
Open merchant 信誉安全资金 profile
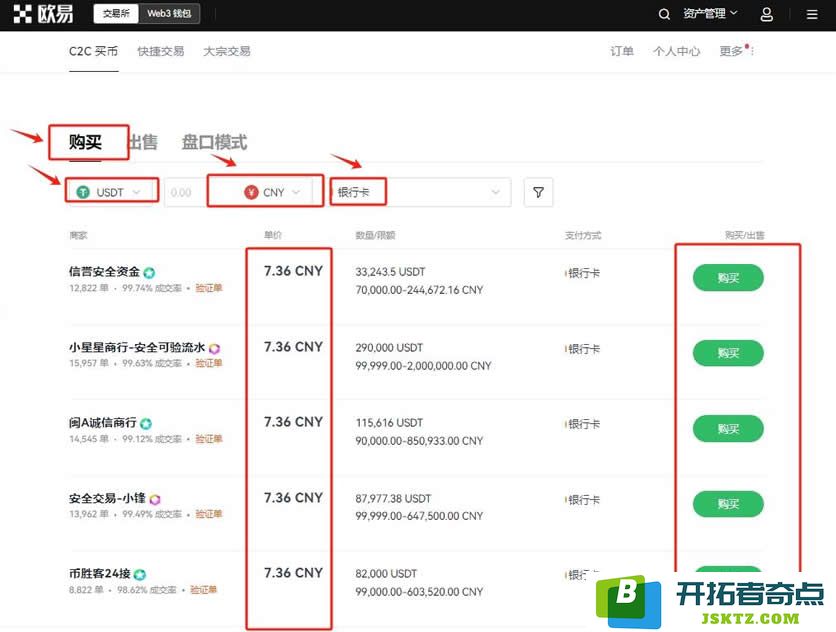tap(104, 271)
